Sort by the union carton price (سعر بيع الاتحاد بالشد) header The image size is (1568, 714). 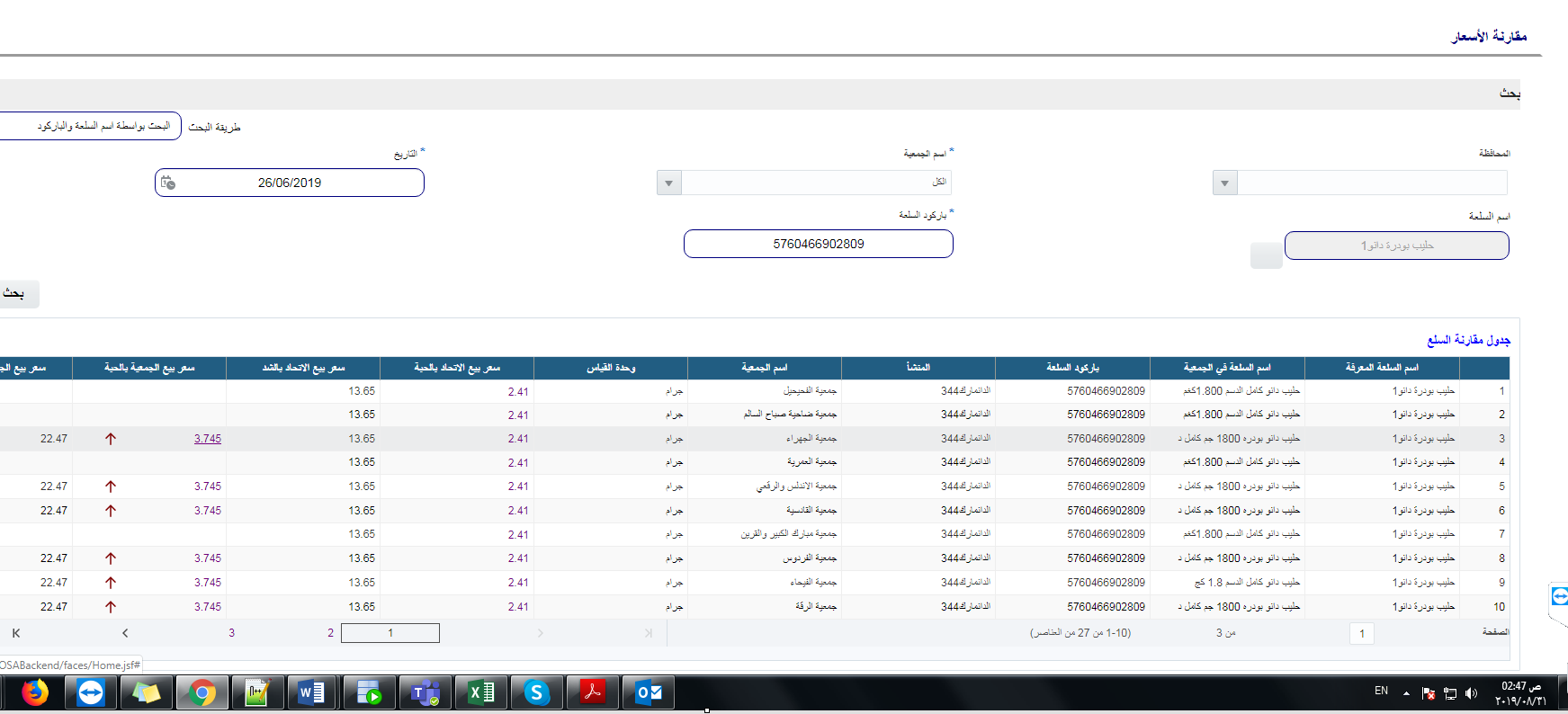click(x=303, y=368)
